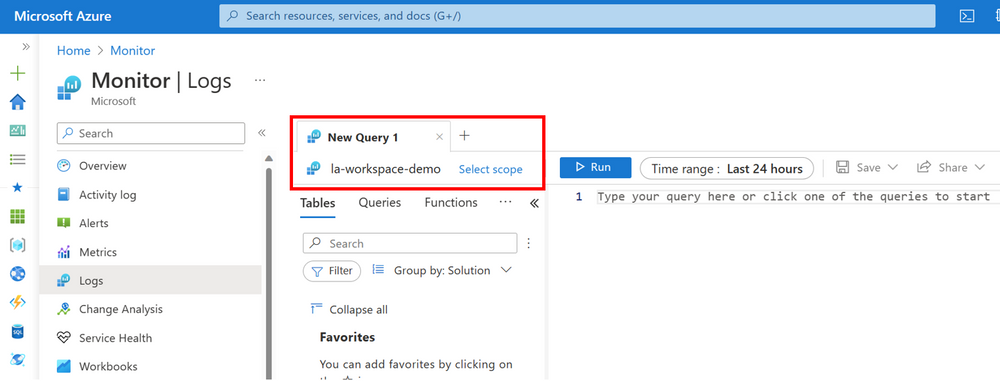The width and height of the screenshot is (1000, 381).
Task: Open All services list icon
Action: click(18, 159)
